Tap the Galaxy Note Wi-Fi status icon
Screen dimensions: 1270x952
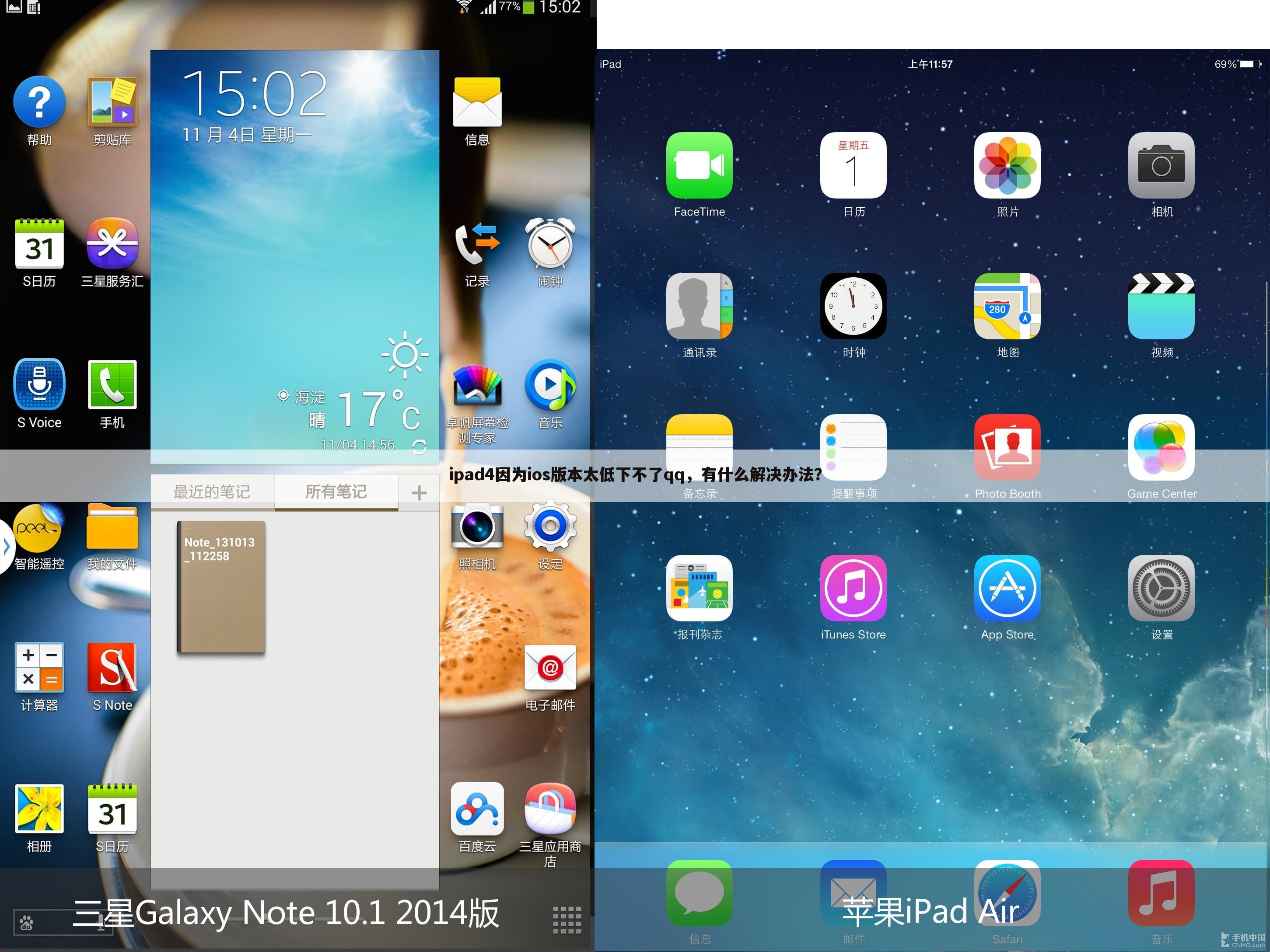(x=464, y=7)
